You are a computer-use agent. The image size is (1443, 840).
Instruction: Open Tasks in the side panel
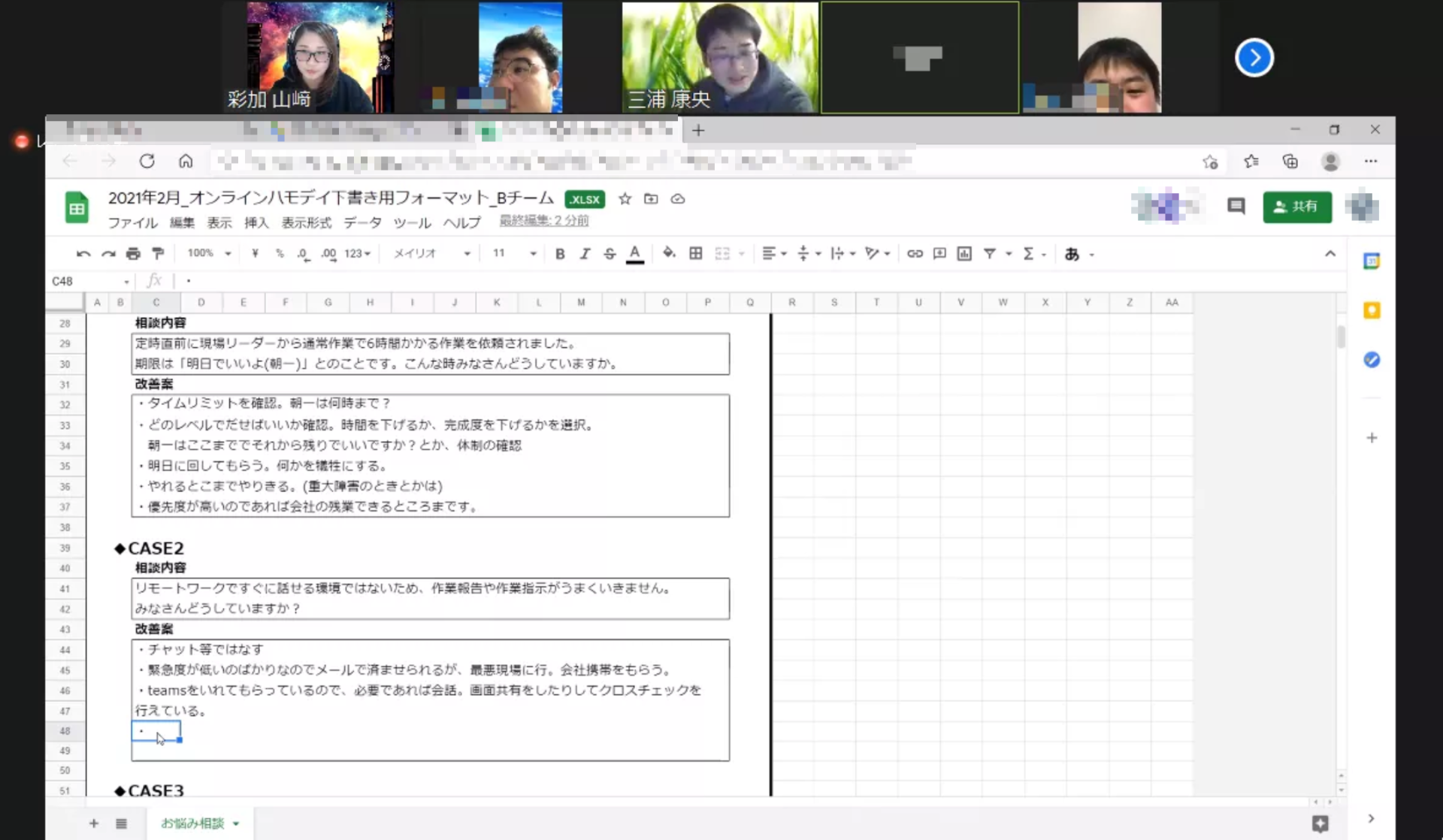point(1372,360)
